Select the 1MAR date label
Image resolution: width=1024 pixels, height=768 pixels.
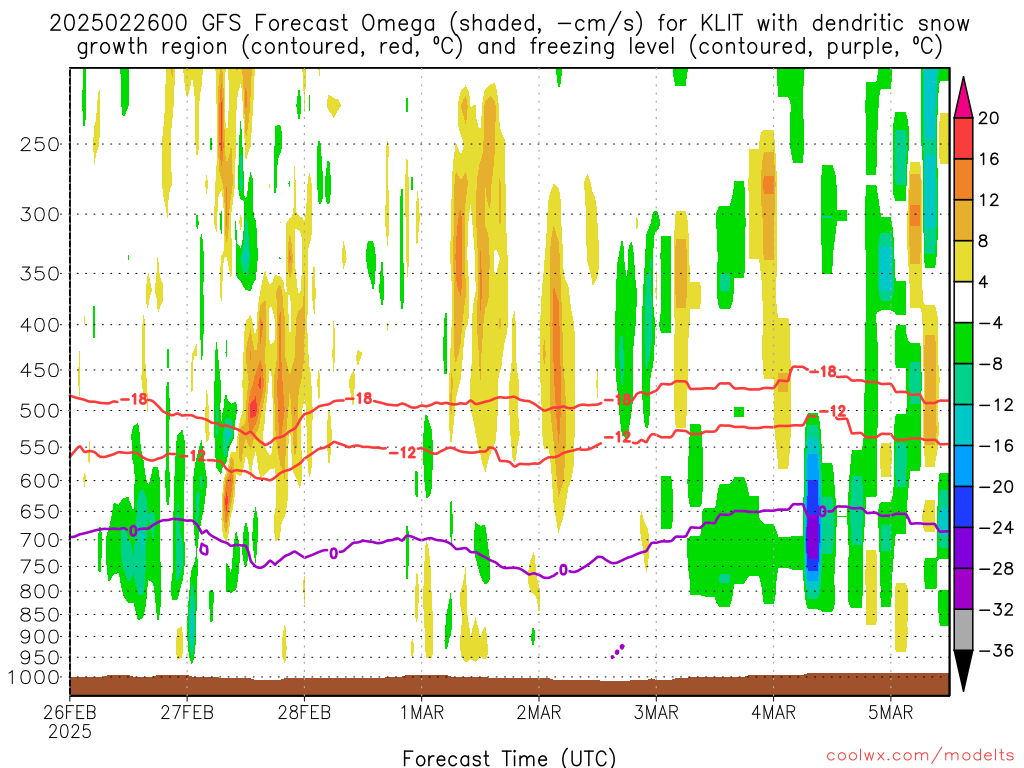(422, 712)
